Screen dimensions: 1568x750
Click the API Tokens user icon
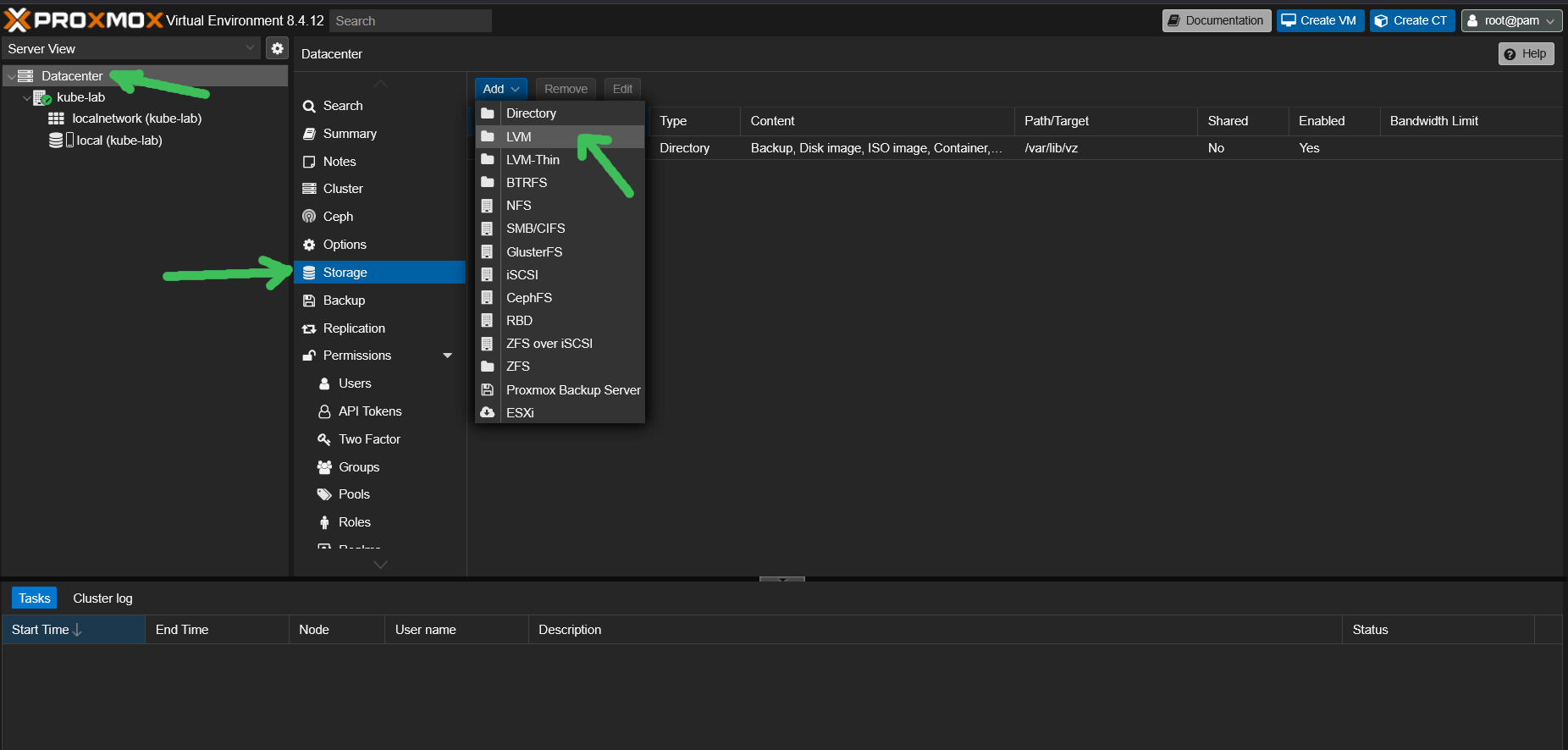(x=324, y=411)
